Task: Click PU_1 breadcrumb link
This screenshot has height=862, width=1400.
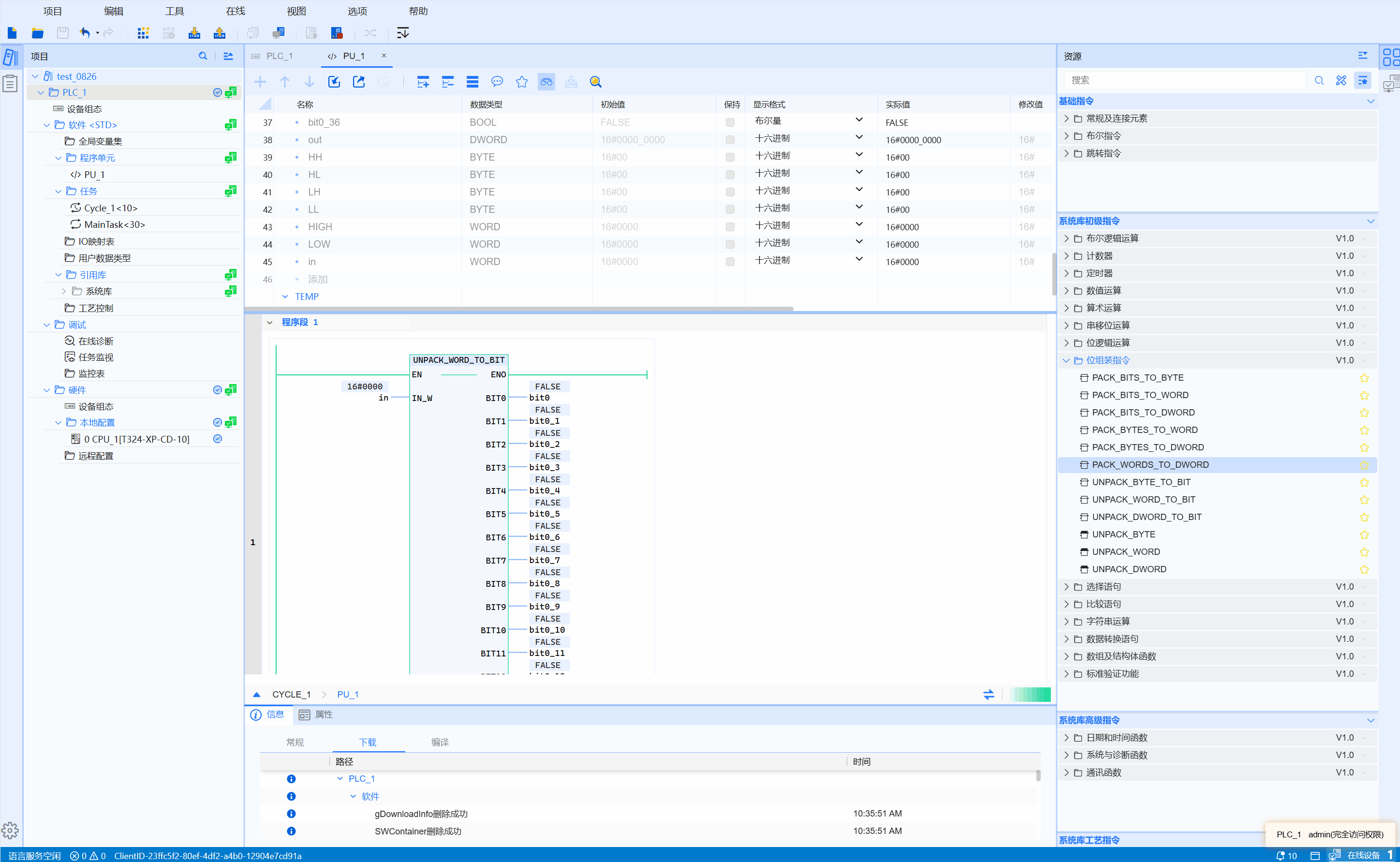Action: pyautogui.click(x=348, y=695)
